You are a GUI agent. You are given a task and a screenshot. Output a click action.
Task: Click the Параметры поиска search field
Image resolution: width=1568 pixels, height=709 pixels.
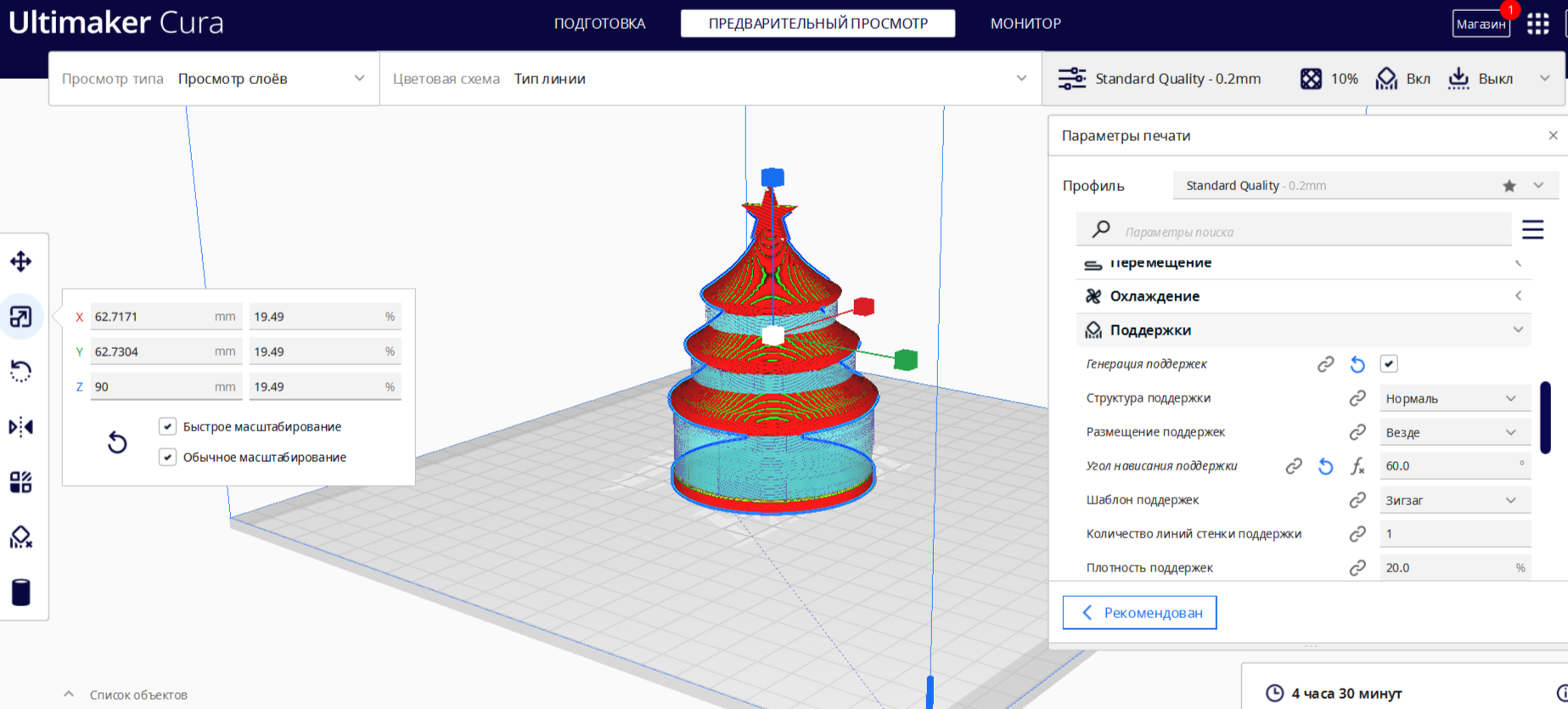(x=1294, y=230)
